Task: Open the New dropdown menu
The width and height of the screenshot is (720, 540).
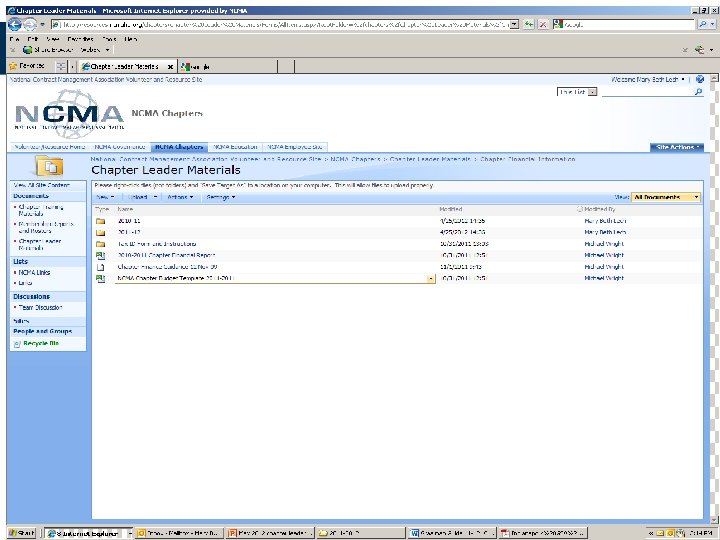Action: pos(105,197)
